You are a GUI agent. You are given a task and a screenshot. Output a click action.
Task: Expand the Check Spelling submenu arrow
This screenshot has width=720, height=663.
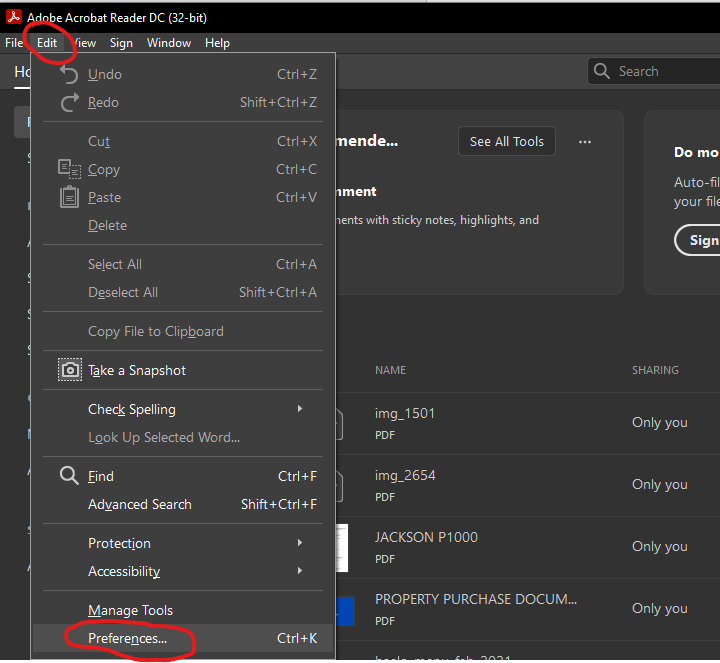(x=300, y=409)
